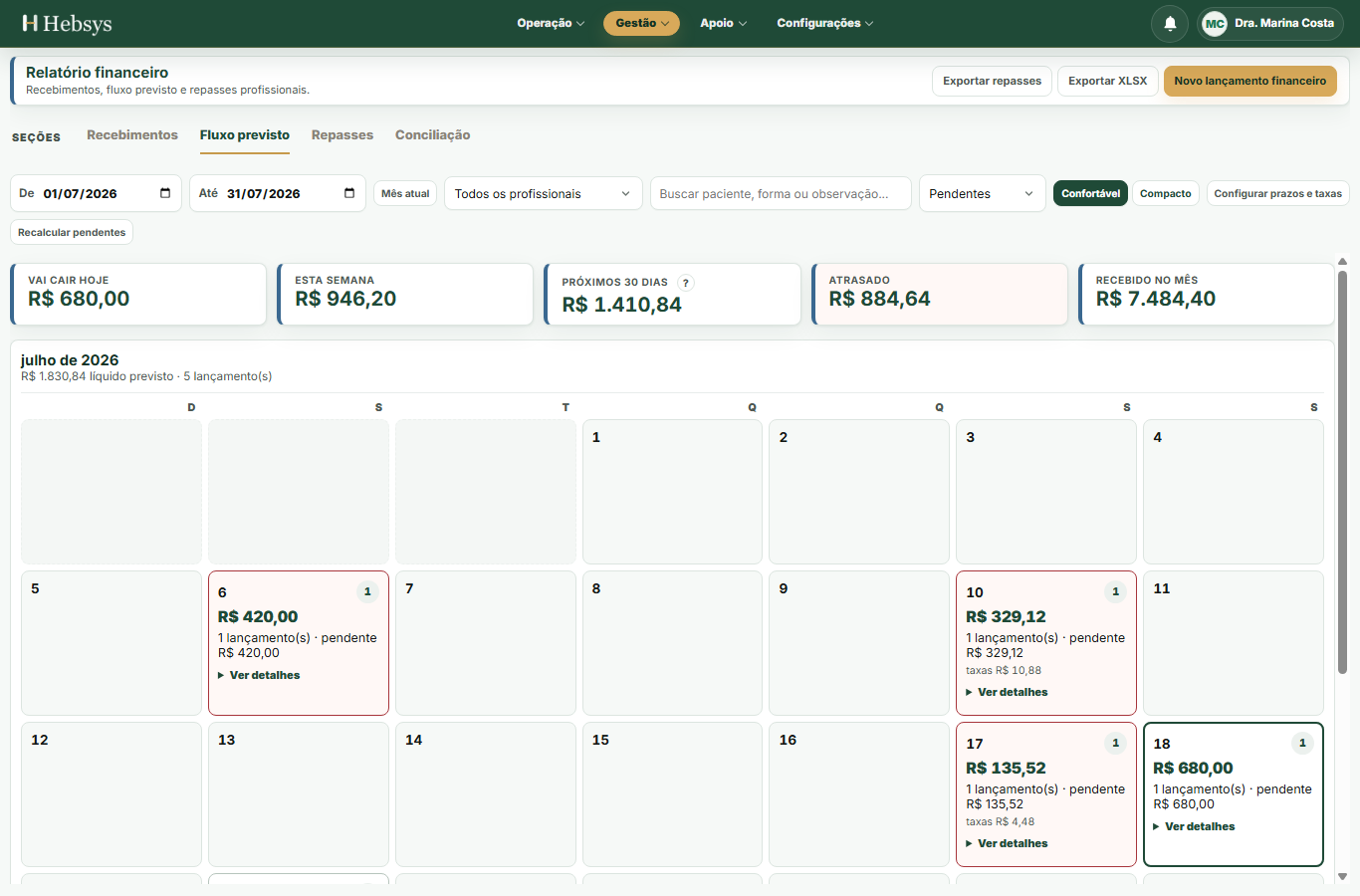
Task: Click the Atrasado summary card
Action: (940, 294)
